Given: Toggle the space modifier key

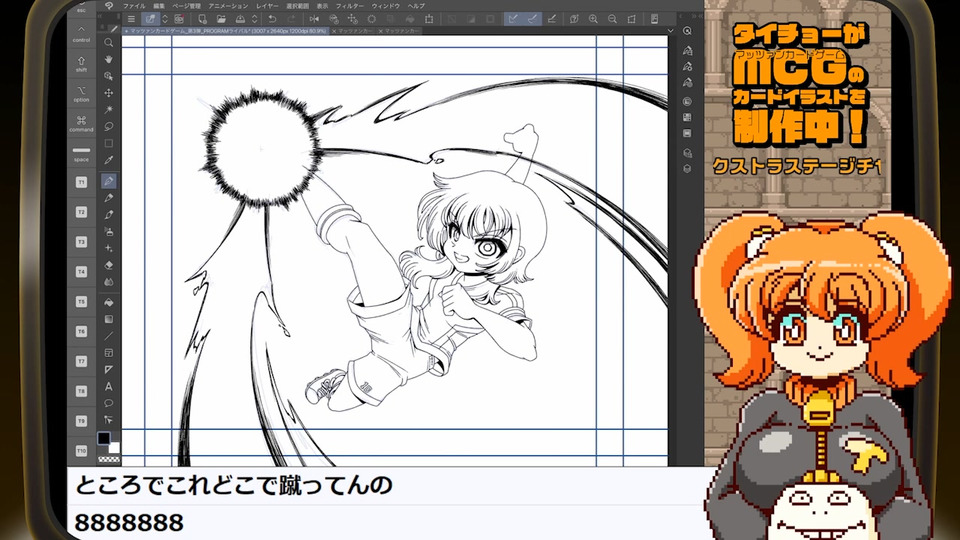Looking at the screenshot, I should coord(81,154).
